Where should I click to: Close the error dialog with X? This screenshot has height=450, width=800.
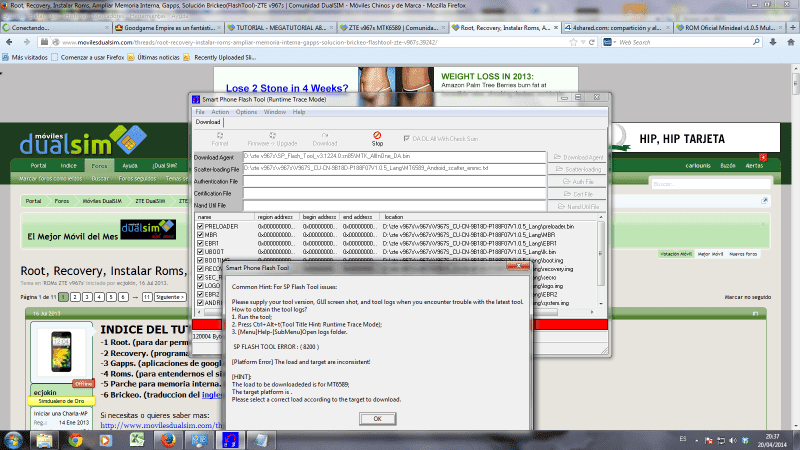click(x=518, y=266)
